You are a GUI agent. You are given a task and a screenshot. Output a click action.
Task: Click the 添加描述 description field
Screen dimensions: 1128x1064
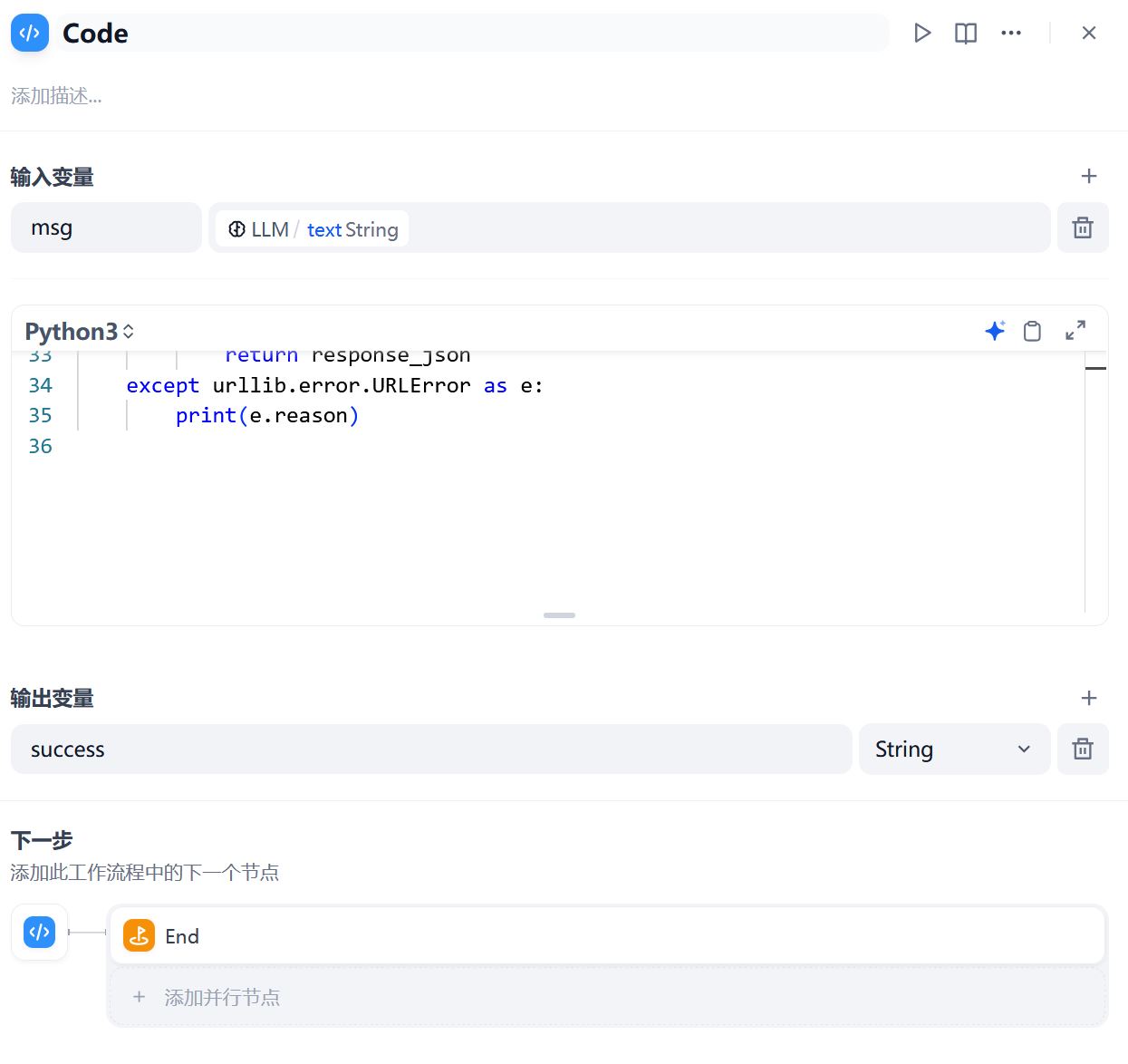[x=56, y=96]
